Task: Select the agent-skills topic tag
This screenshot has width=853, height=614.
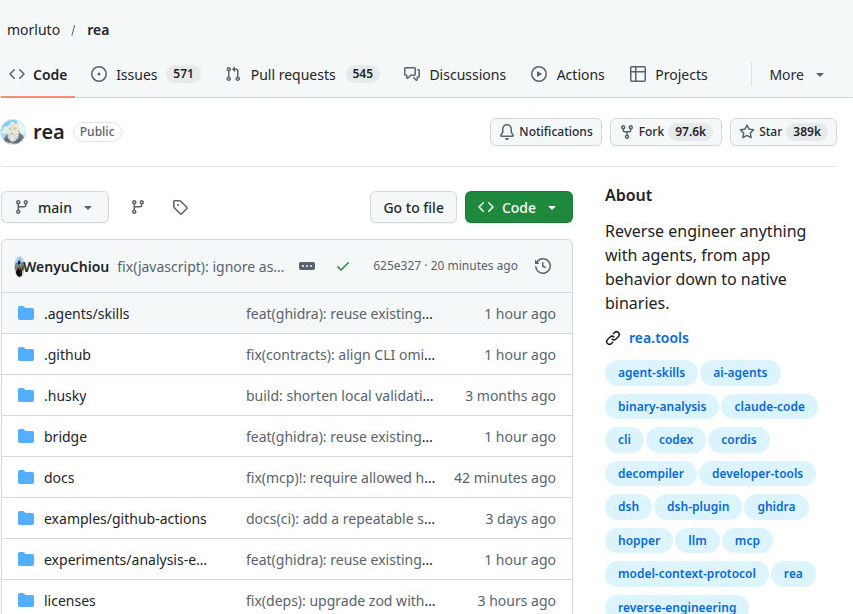Action: [x=651, y=373]
